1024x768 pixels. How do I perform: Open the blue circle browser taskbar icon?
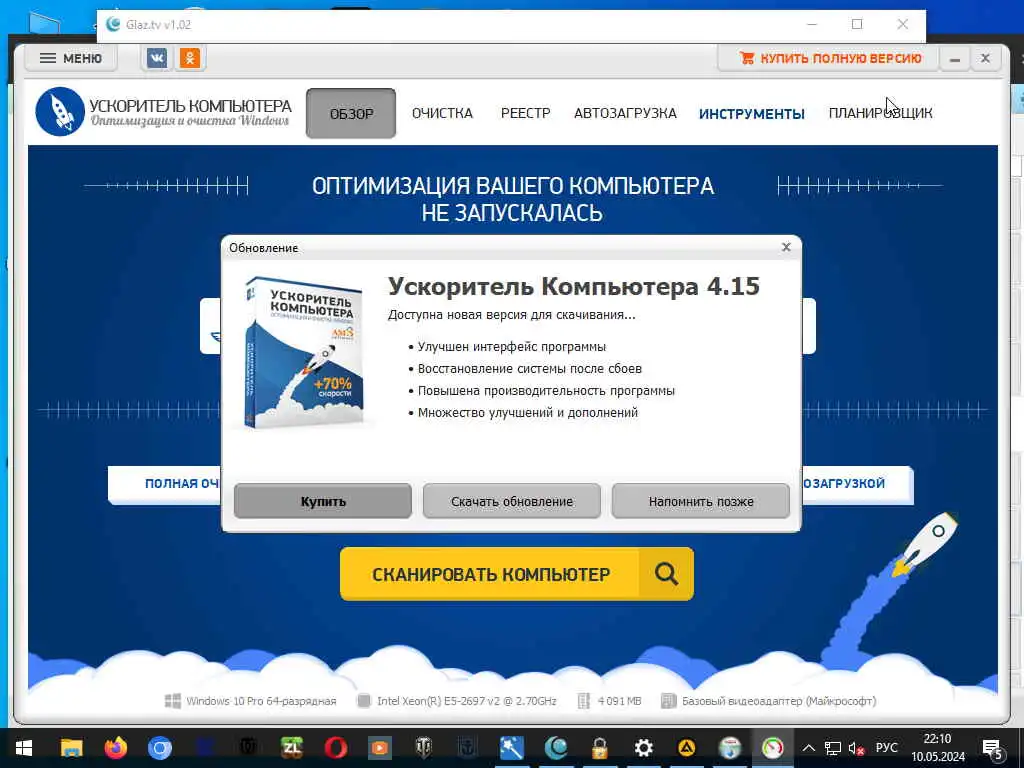point(159,748)
